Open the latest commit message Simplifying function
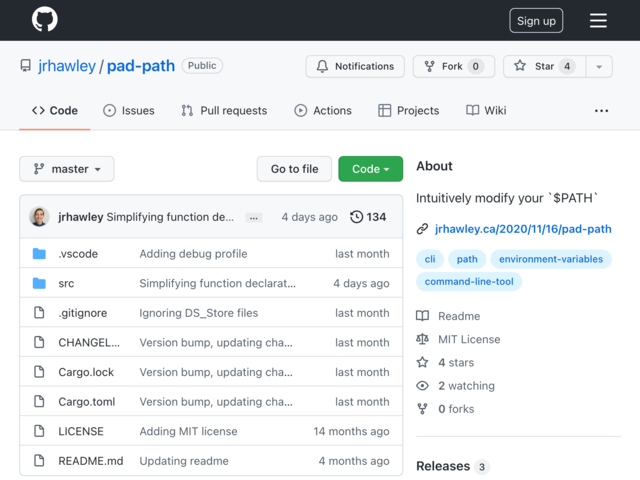This screenshot has height=480, width=640. [x=170, y=217]
